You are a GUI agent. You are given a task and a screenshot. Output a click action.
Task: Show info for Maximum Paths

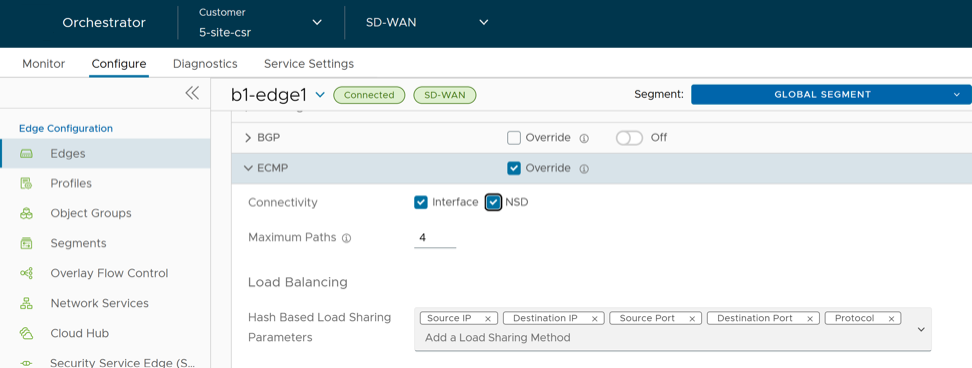point(347,238)
